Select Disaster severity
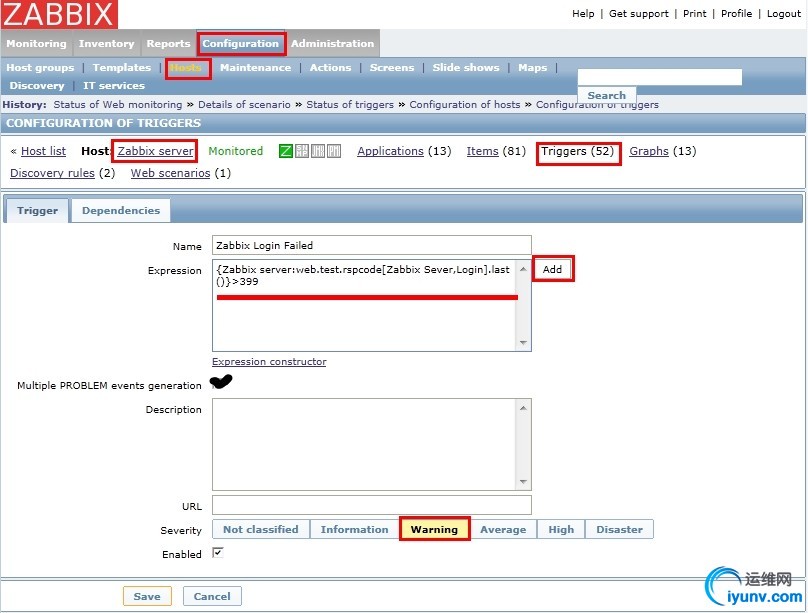808x613 pixels. tap(619, 530)
